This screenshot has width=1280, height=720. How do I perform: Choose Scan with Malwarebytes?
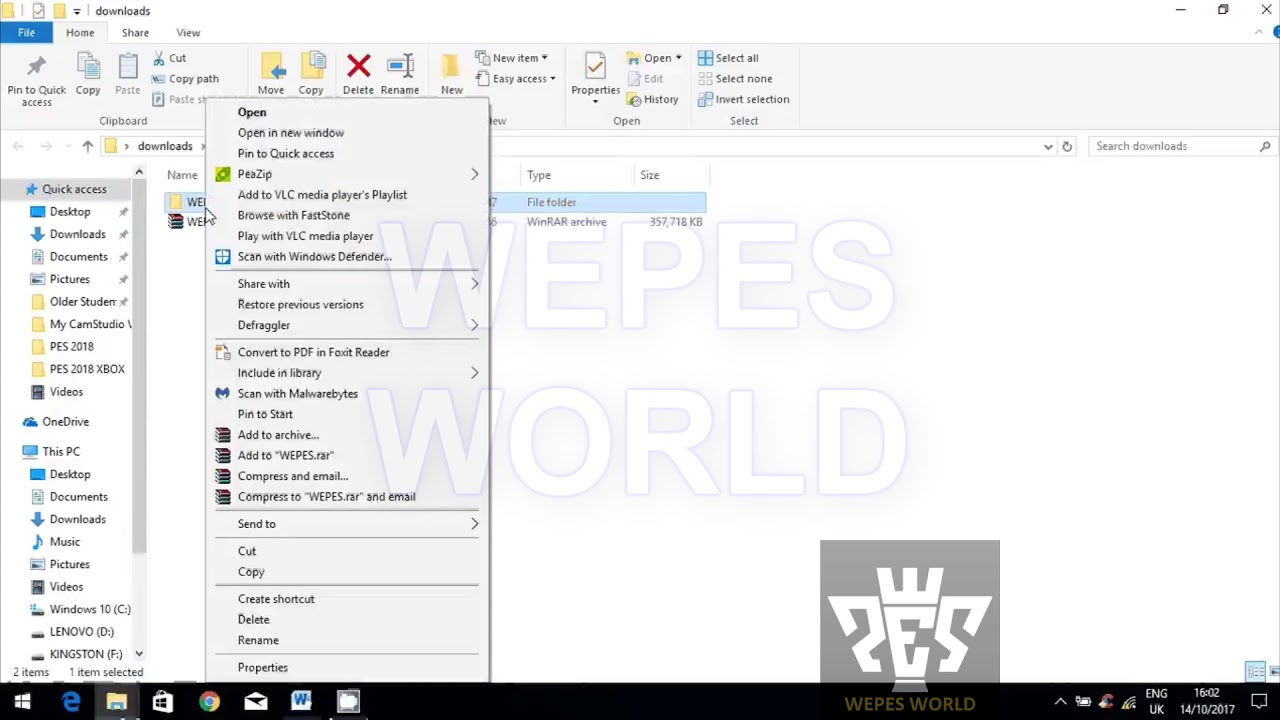click(x=298, y=394)
